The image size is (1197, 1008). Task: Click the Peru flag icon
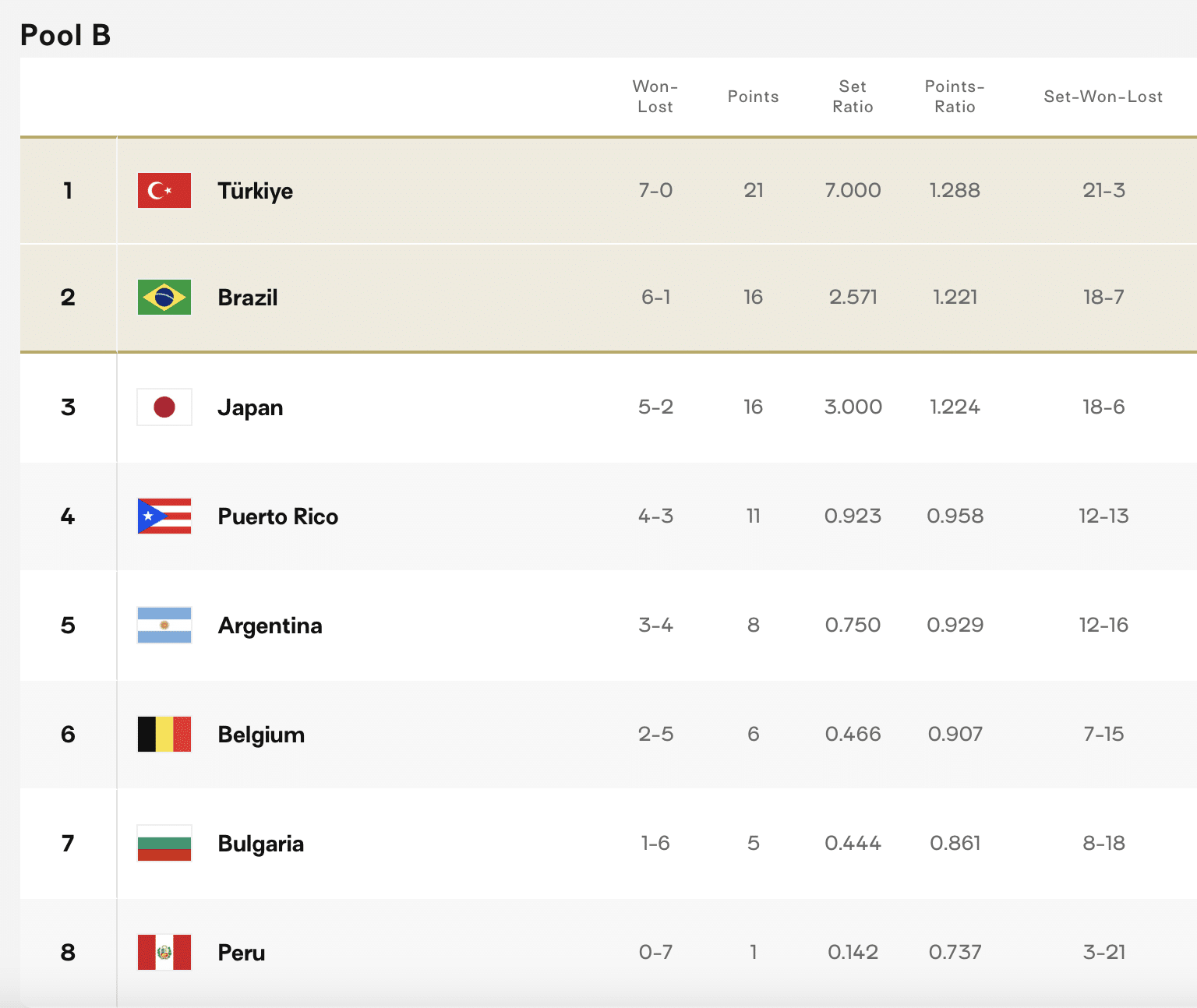[164, 953]
